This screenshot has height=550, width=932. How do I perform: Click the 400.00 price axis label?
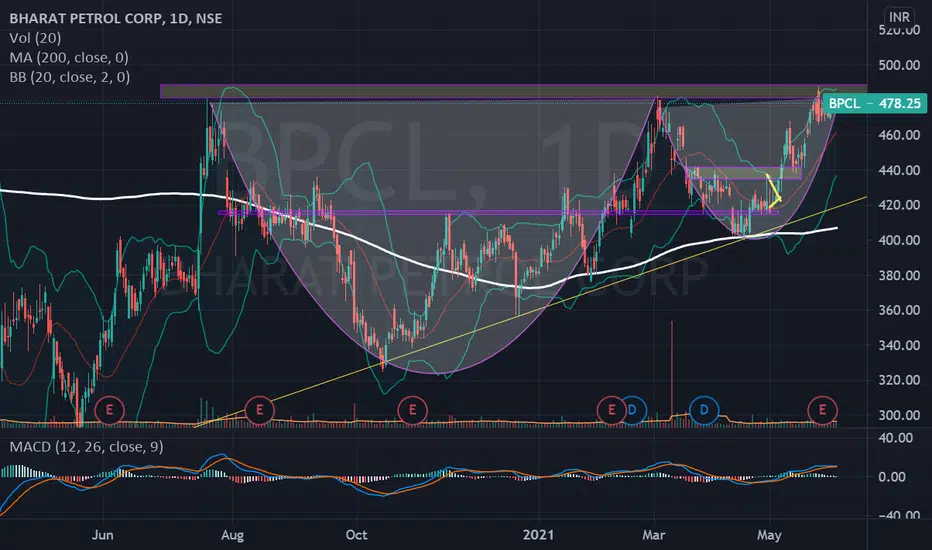click(899, 240)
